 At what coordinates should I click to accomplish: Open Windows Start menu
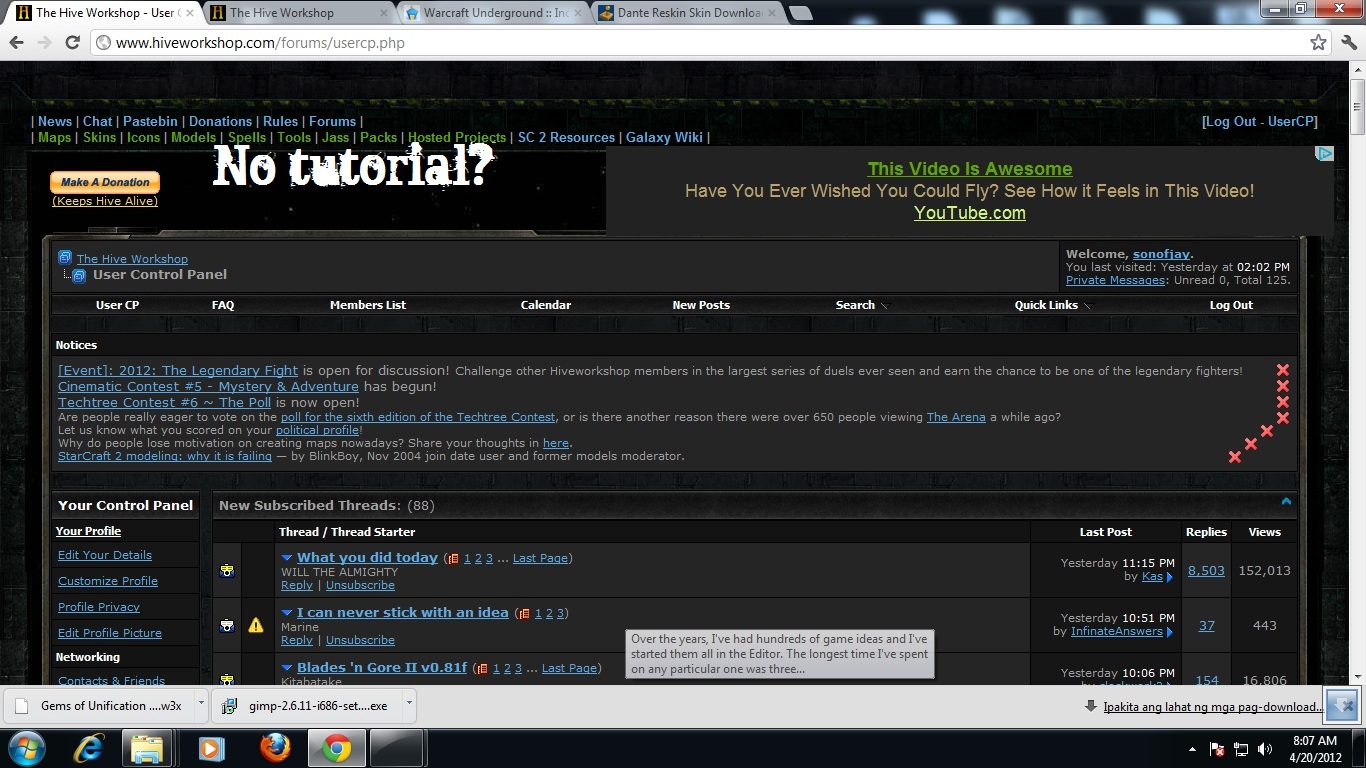click(x=26, y=748)
